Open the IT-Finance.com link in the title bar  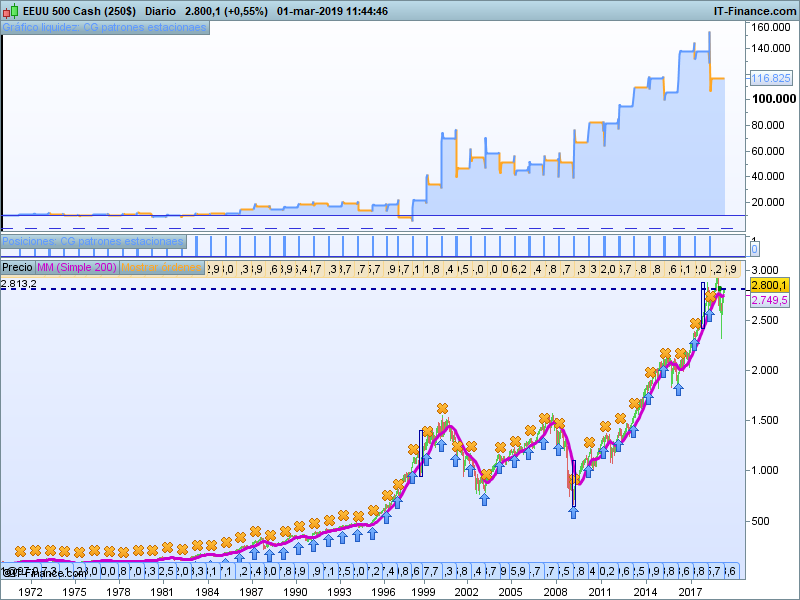coord(755,11)
